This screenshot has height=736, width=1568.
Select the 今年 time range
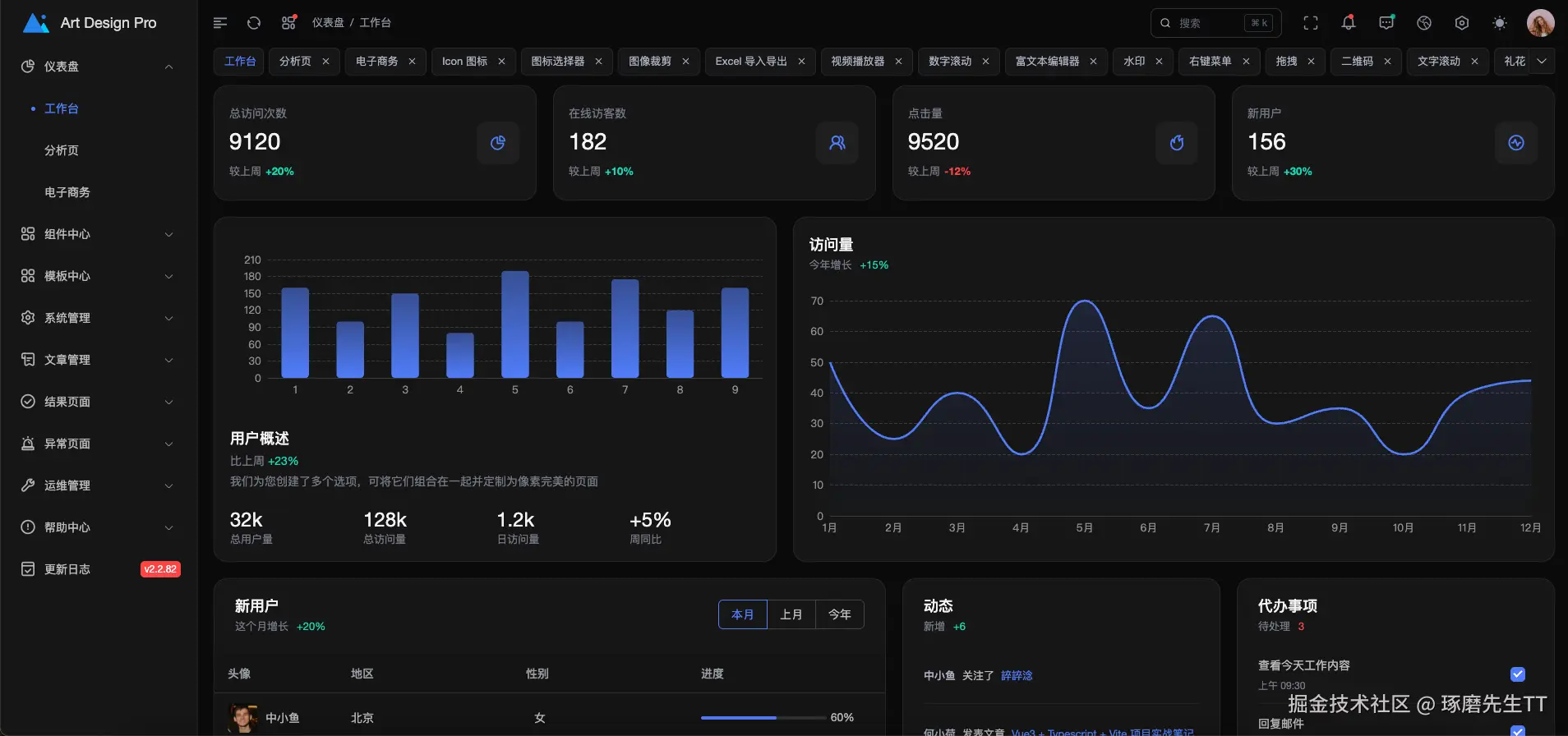839,614
